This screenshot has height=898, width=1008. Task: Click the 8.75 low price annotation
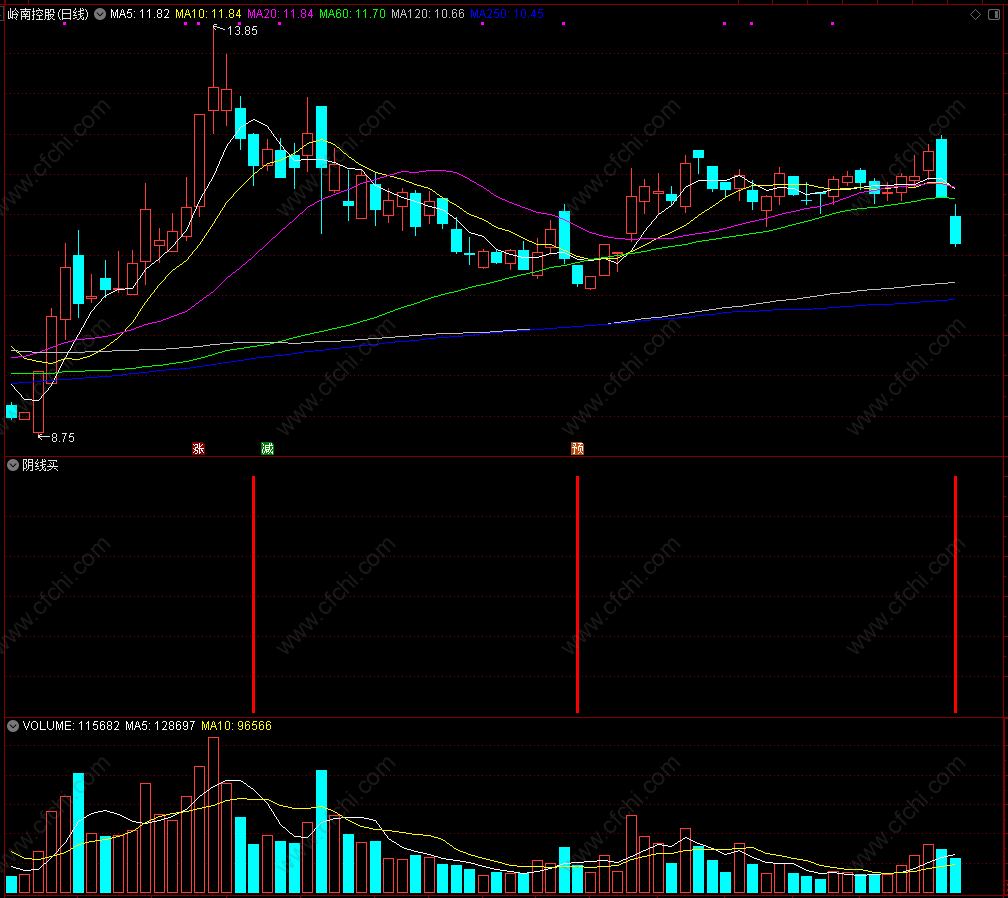[x=62, y=438]
